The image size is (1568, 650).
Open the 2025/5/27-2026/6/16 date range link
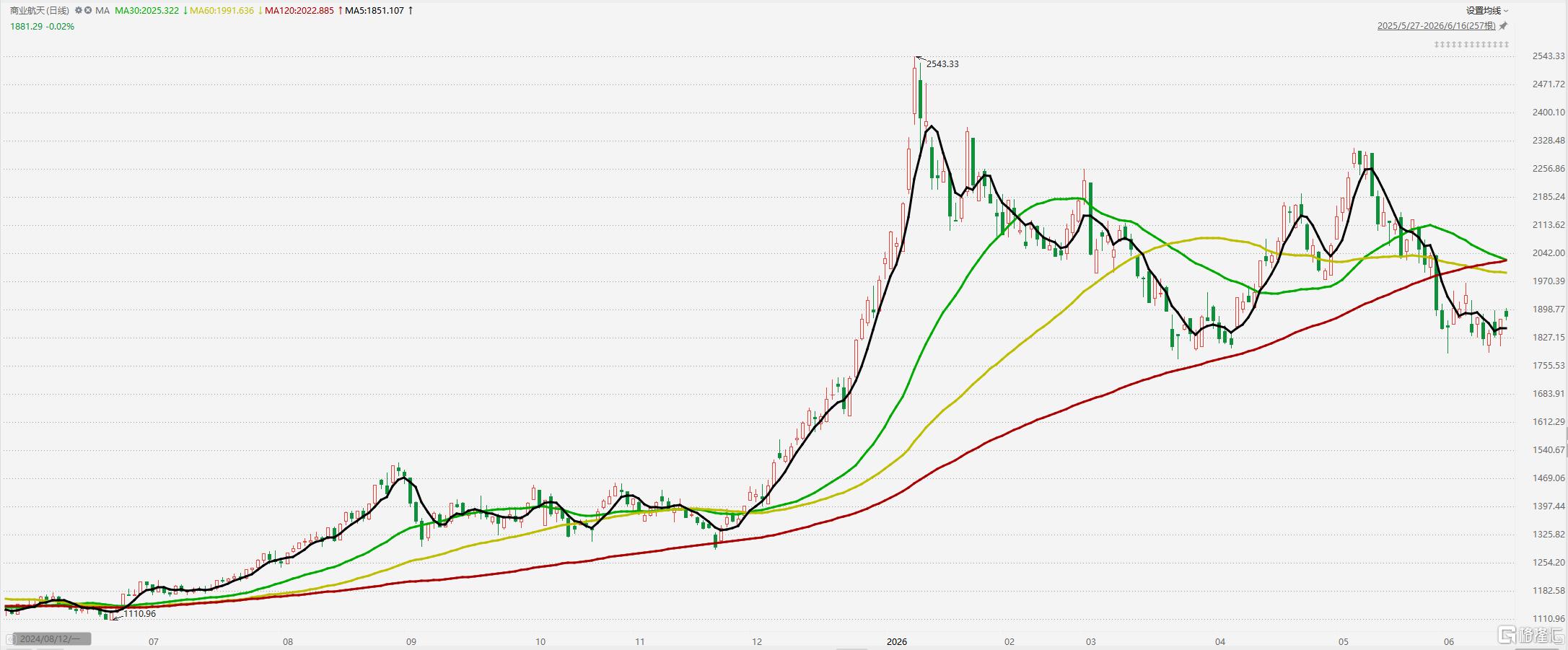1436,26
